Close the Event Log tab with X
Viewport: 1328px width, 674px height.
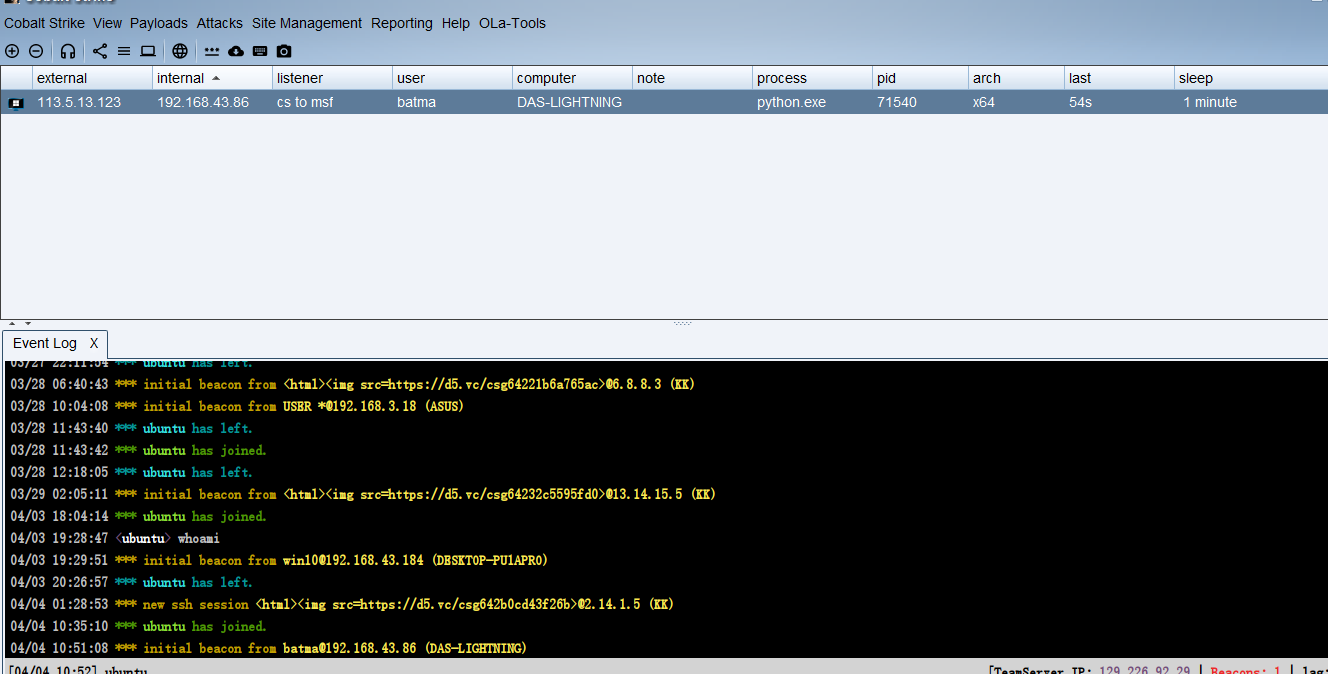pyautogui.click(x=94, y=343)
